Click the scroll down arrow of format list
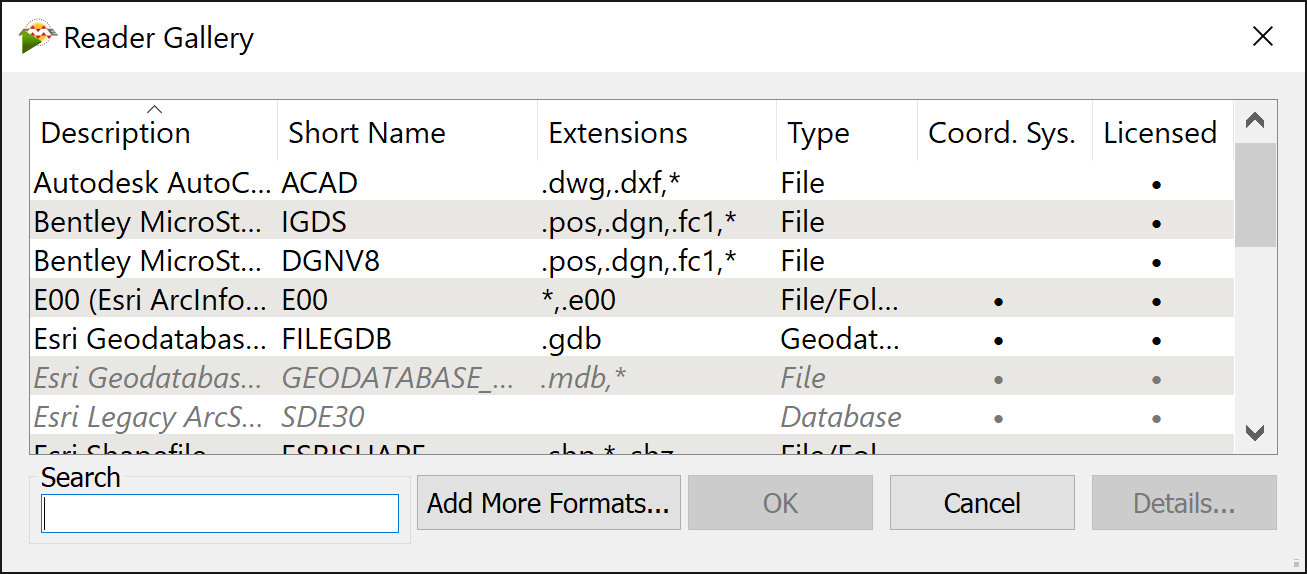Image resolution: width=1307 pixels, height=574 pixels. tap(1255, 433)
